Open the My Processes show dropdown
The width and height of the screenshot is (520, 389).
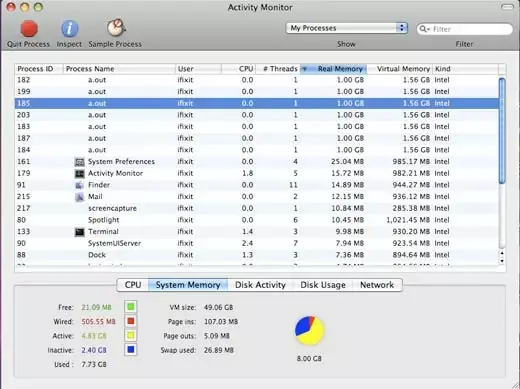[347, 28]
